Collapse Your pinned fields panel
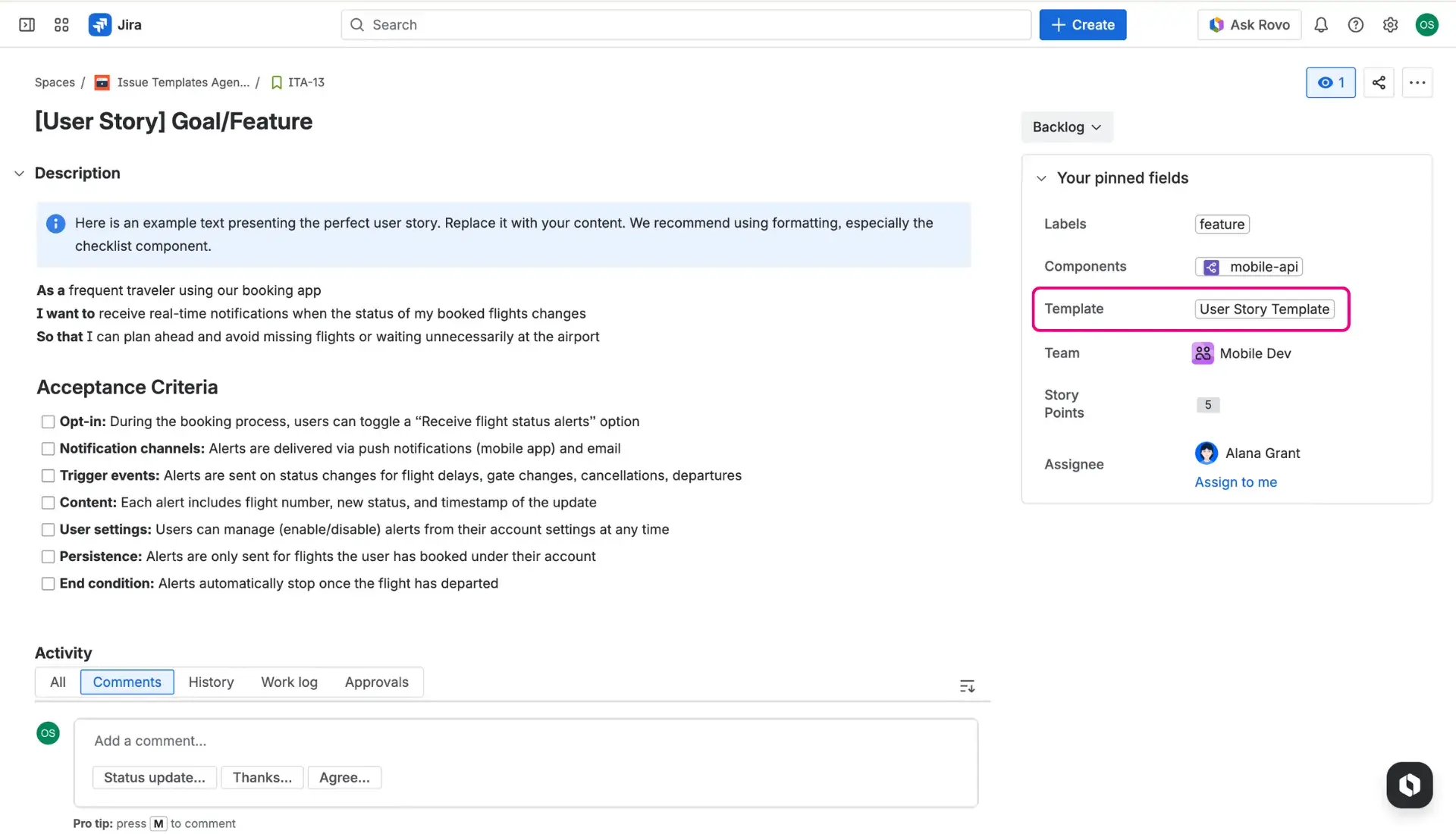Image resolution: width=1456 pixels, height=834 pixels. pyautogui.click(x=1041, y=177)
